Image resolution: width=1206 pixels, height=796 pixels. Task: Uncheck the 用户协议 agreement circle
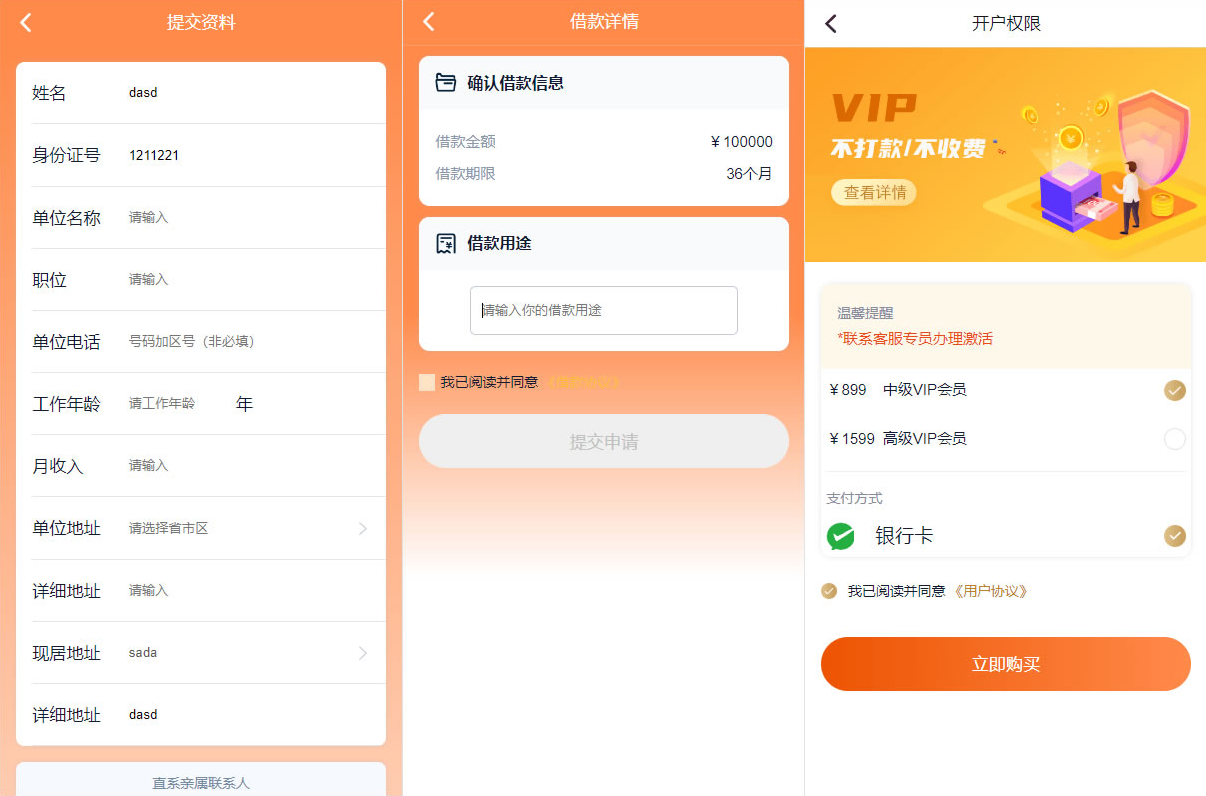click(x=829, y=591)
